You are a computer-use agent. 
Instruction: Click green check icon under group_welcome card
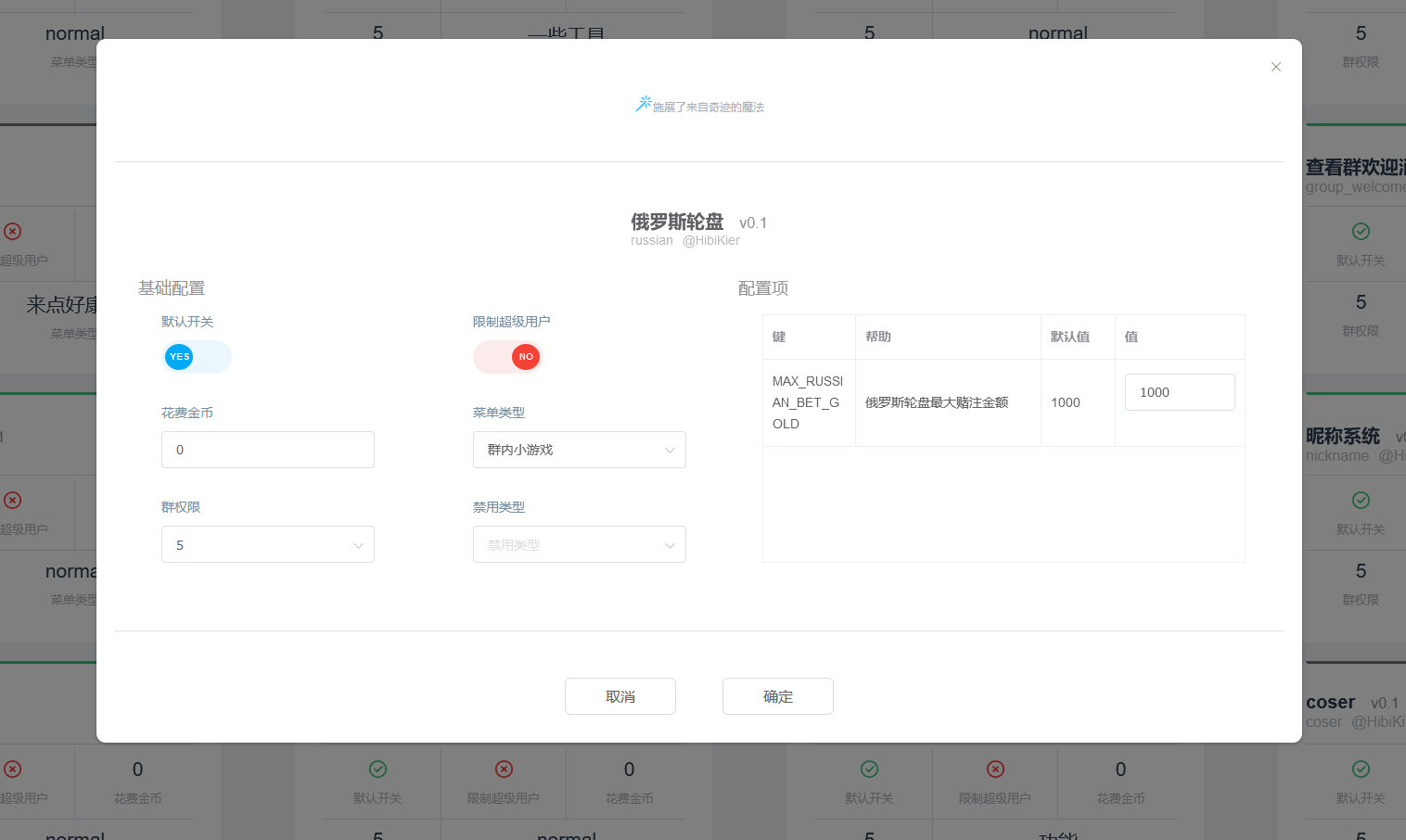tap(1361, 232)
